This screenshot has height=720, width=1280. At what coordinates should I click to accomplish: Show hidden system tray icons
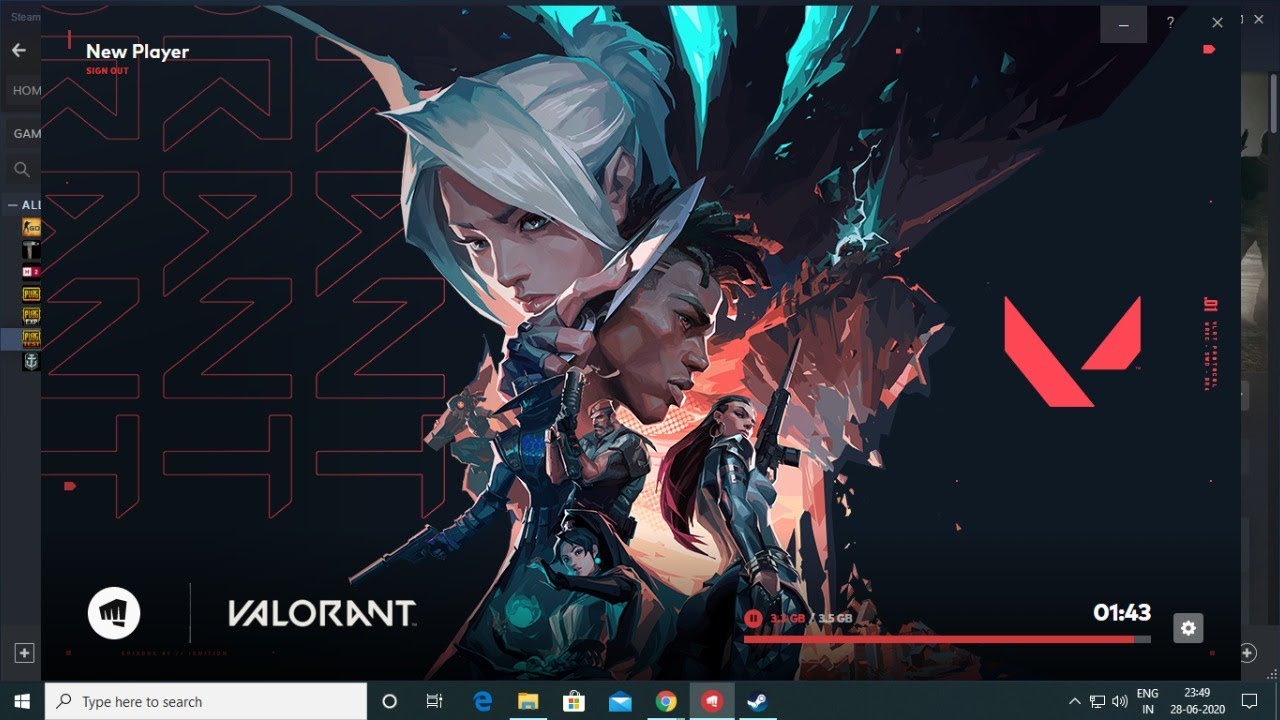pyautogui.click(x=1075, y=701)
